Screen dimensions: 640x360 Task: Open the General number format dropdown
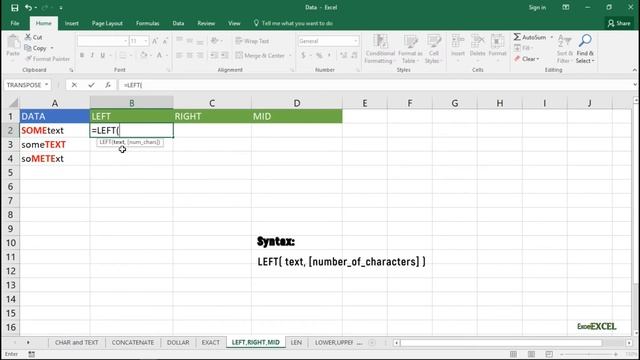pyautogui.click(x=356, y=41)
